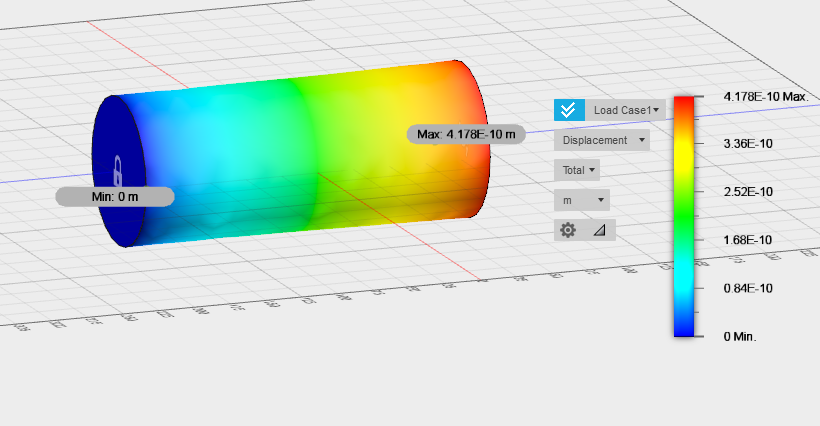
Task: Click the 1.68E-10 legend value
Action: (748, 240)
